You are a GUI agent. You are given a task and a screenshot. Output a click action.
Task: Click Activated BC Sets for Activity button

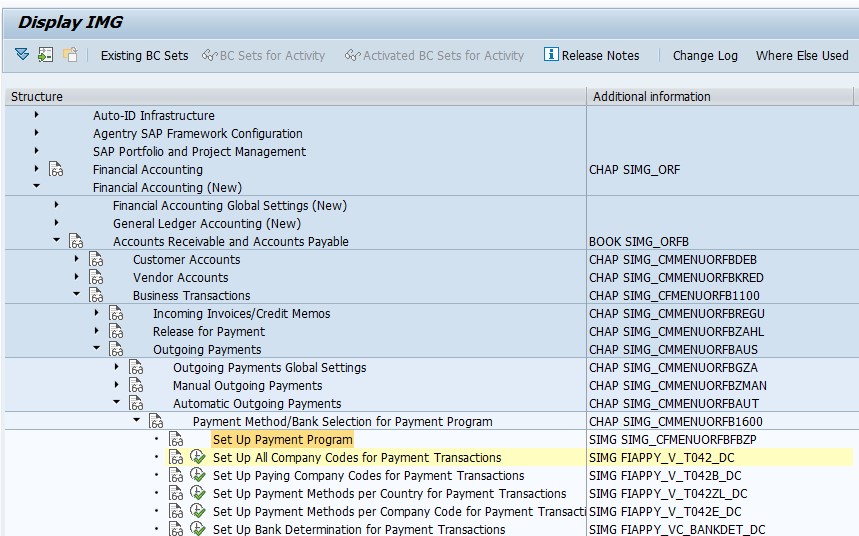434,55
